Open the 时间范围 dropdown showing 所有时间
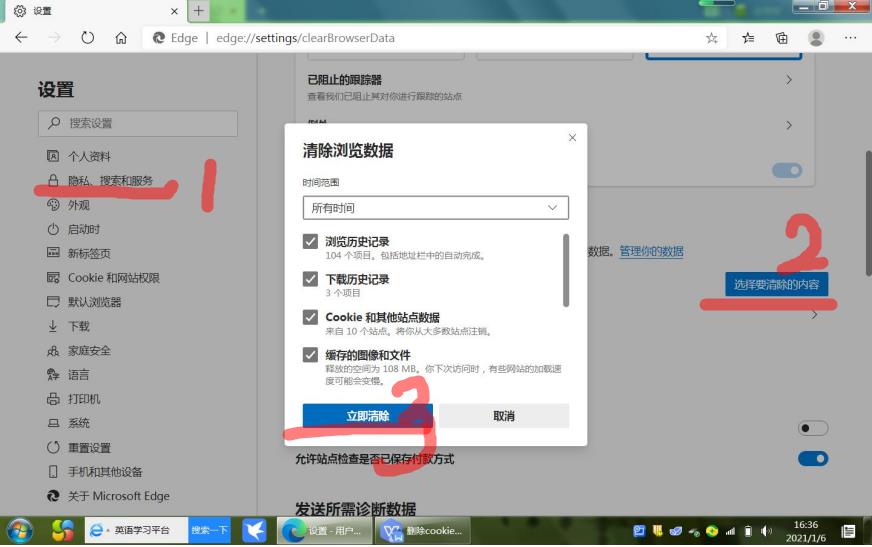This screenshot has height=547, width=872. (x=435, y=208)
